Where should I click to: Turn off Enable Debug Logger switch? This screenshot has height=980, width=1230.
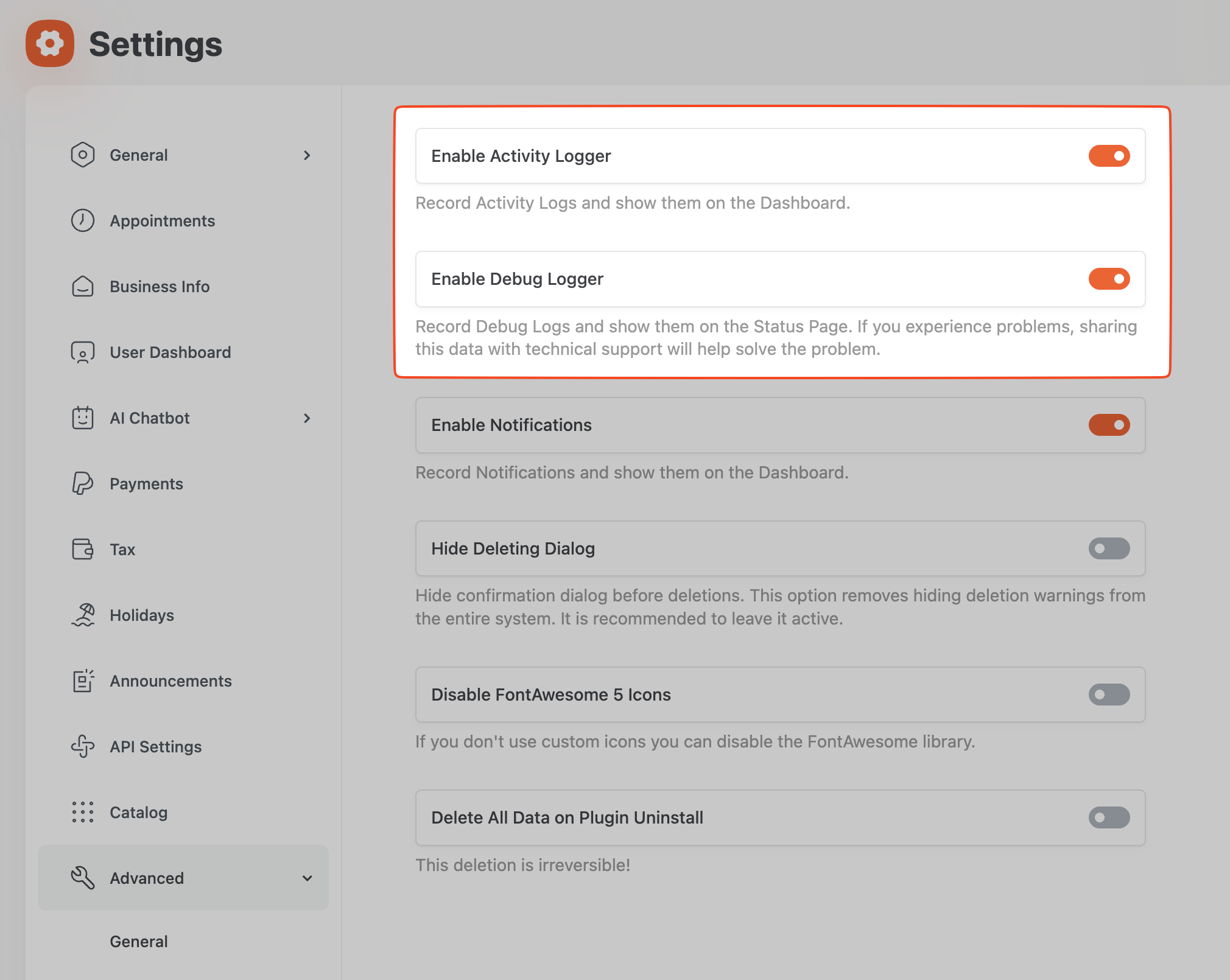[1109, 279]
